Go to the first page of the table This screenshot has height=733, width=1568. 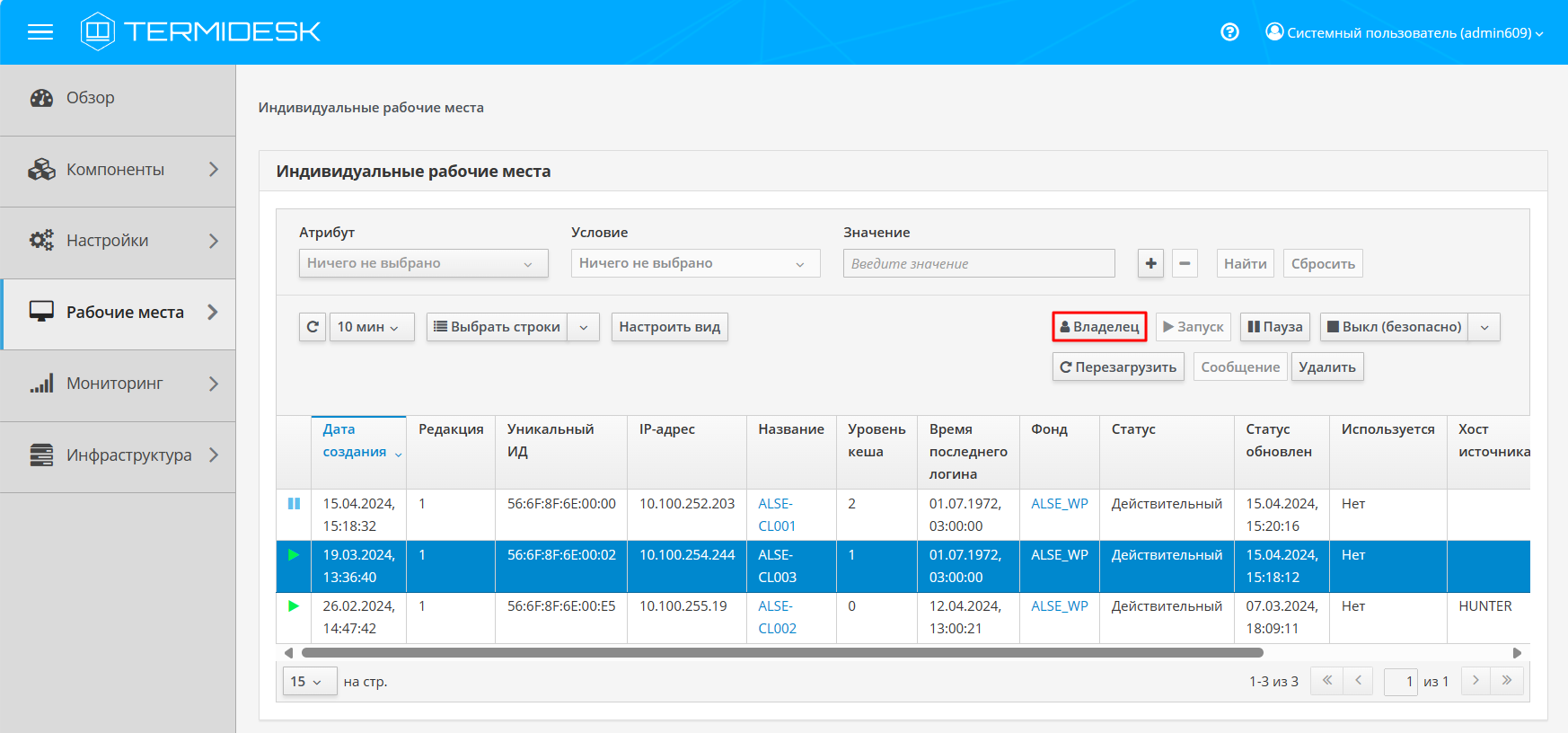[1326, 681]
